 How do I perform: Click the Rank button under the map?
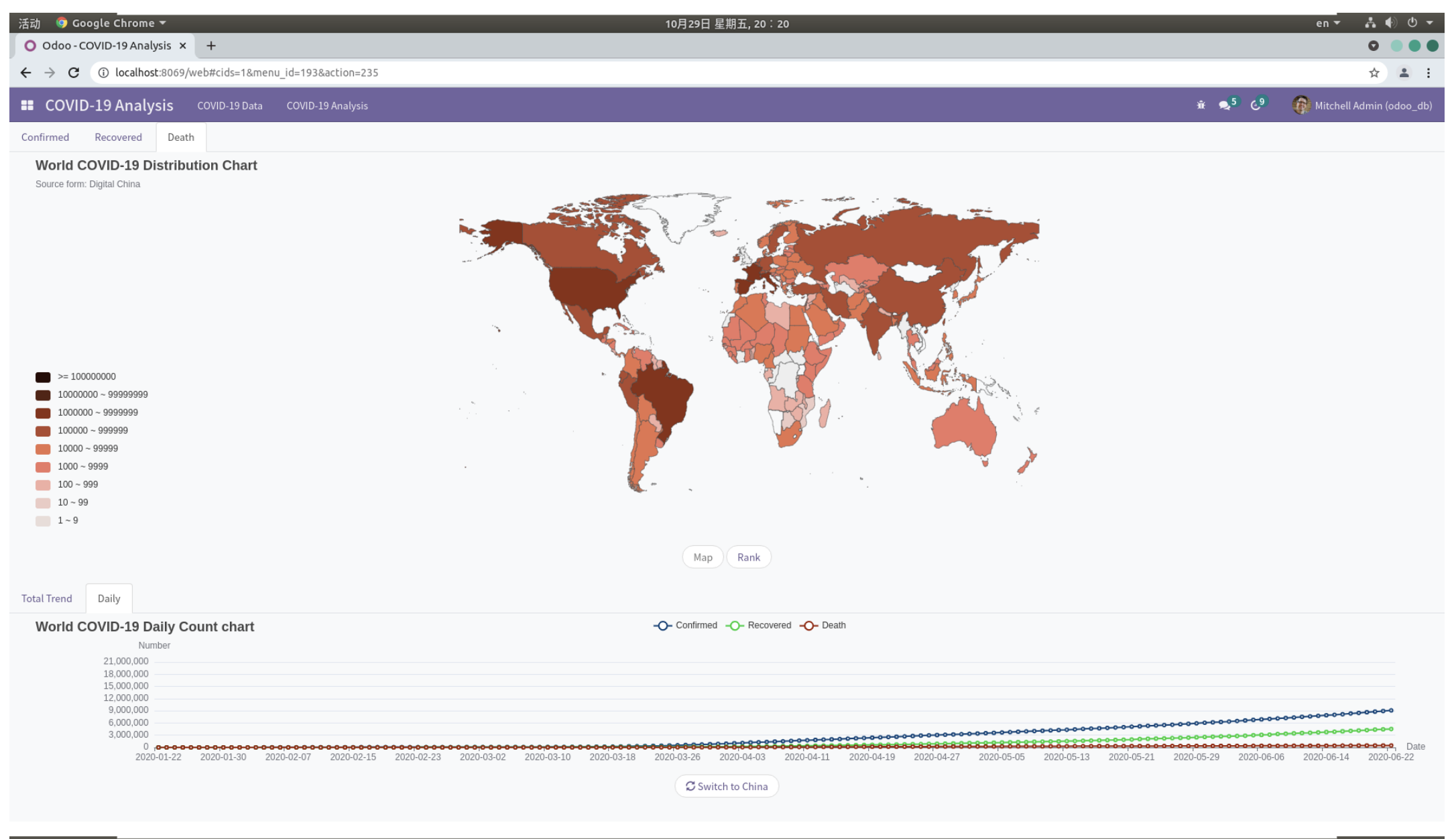748,557
